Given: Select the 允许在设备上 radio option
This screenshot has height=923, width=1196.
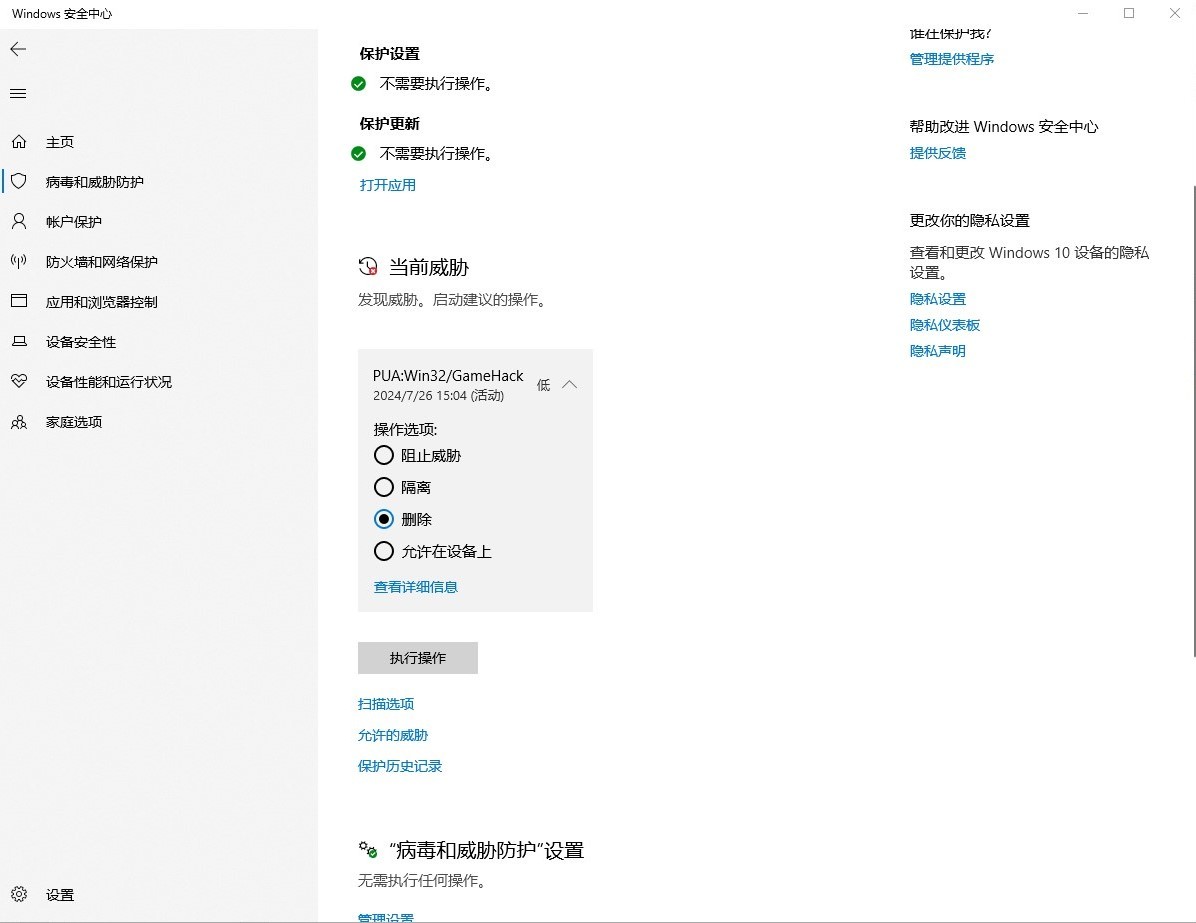Looking at the screenshot, I should click(x=384, y=552).
